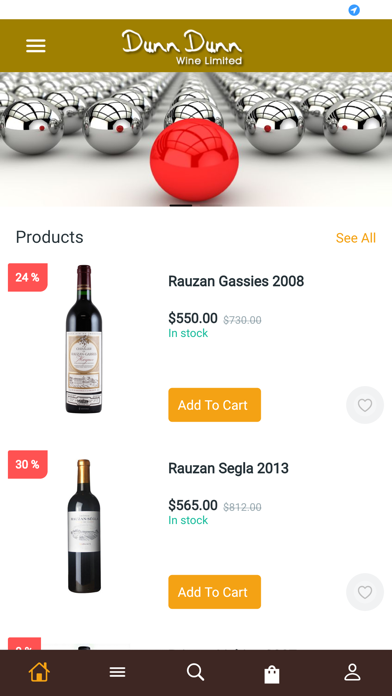Tap the Dunn Dunn Wine Limited logo
Screen dimensions: 392x696
(182, 47)
